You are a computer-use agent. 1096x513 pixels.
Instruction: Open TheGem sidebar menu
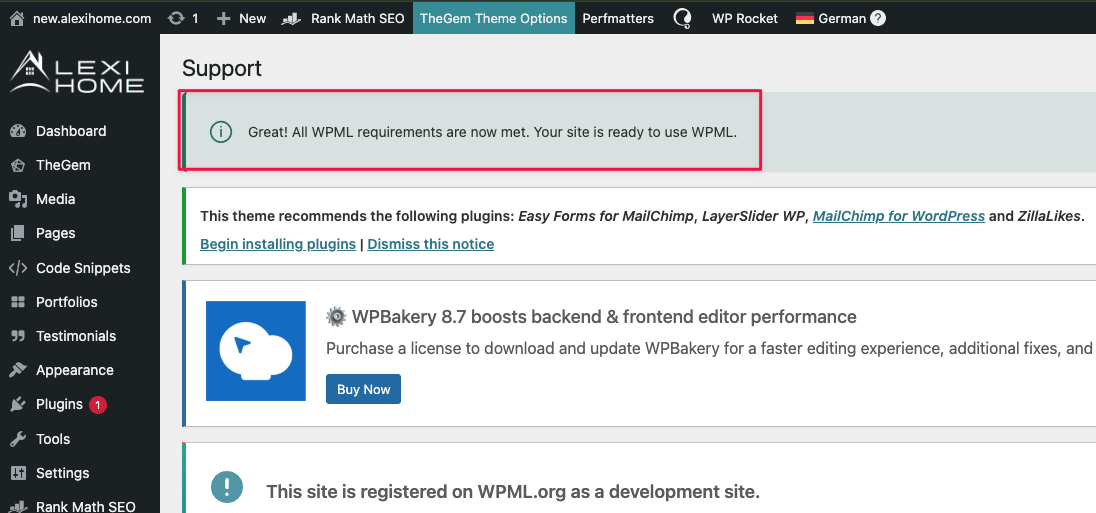(63, 165)
